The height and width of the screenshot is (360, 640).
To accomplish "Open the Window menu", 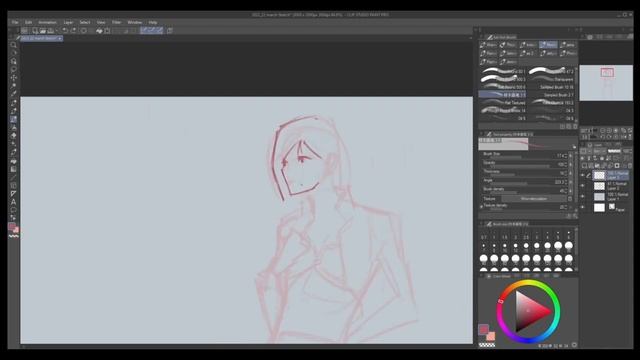I will [134, 22].
